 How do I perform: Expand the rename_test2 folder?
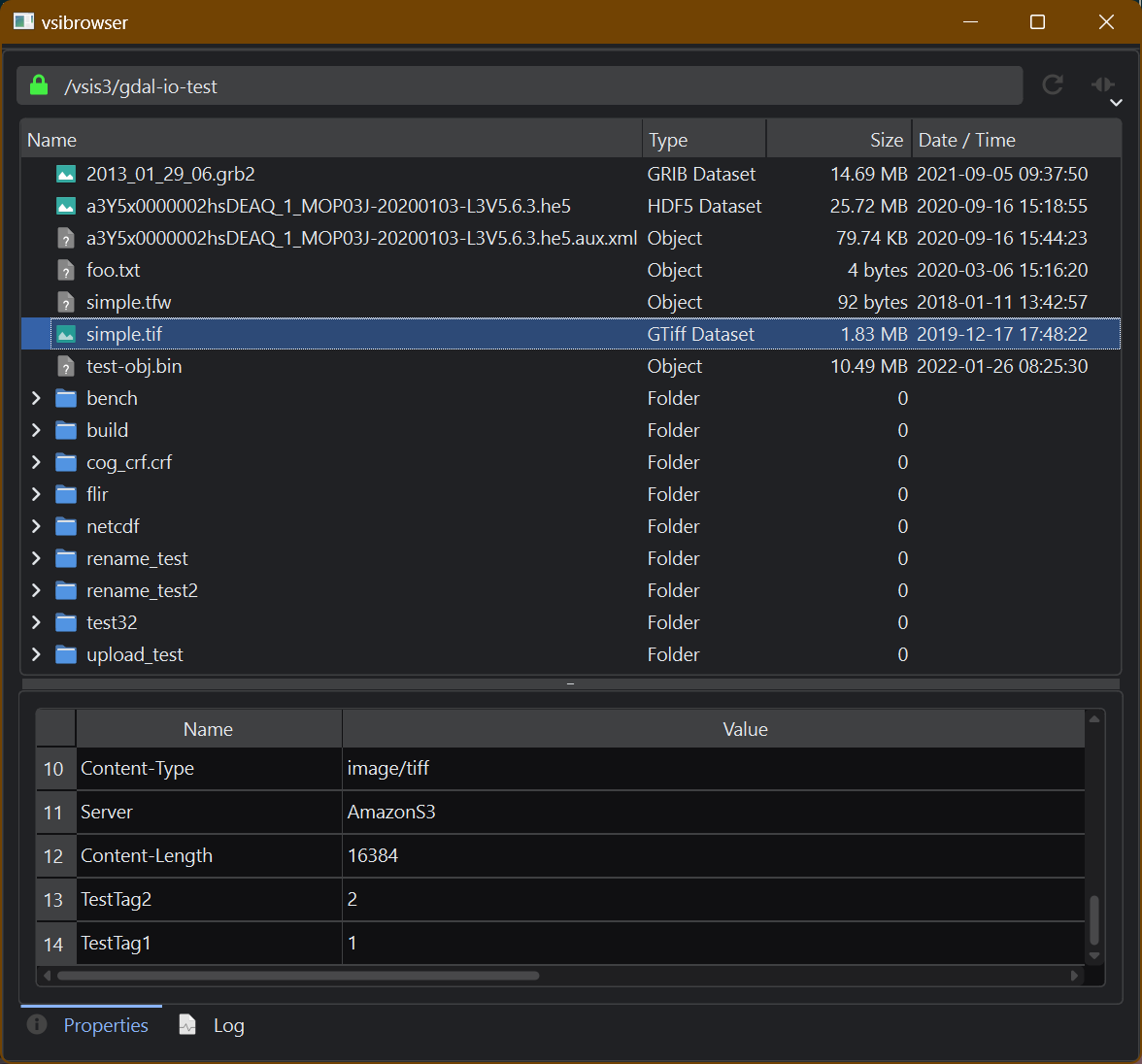click(36, 589)
